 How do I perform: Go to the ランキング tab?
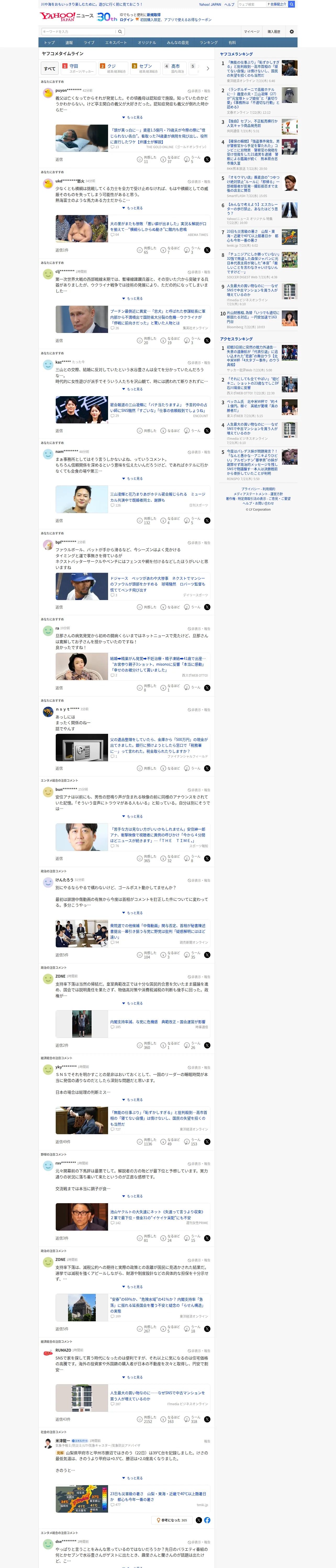click(x=209, y=43)
